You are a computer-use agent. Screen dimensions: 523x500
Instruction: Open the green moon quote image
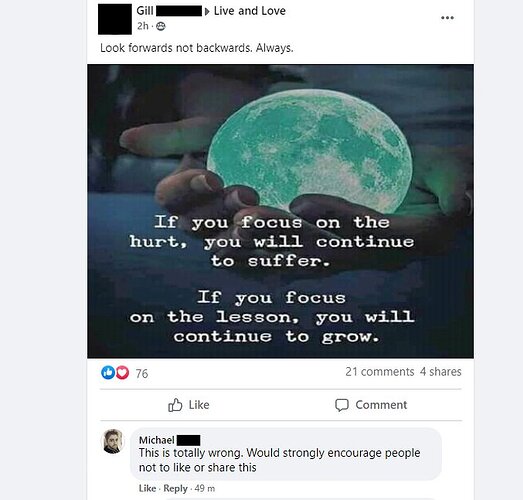(x=280, y=211)
